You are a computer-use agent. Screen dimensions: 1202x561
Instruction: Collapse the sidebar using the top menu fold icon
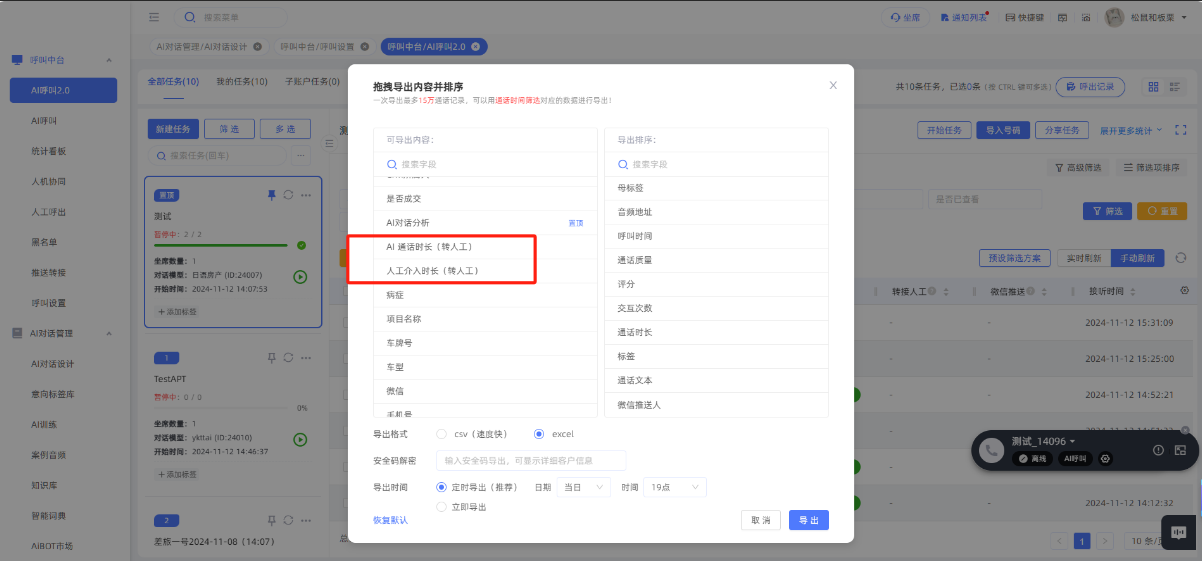coord(153,17)
